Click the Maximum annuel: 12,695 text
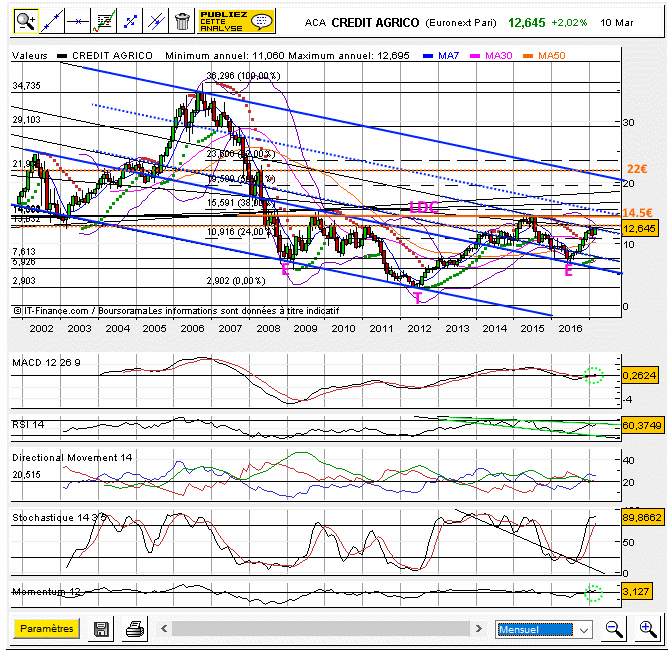Viewport: 668px width, 651px height. [349, 56]
